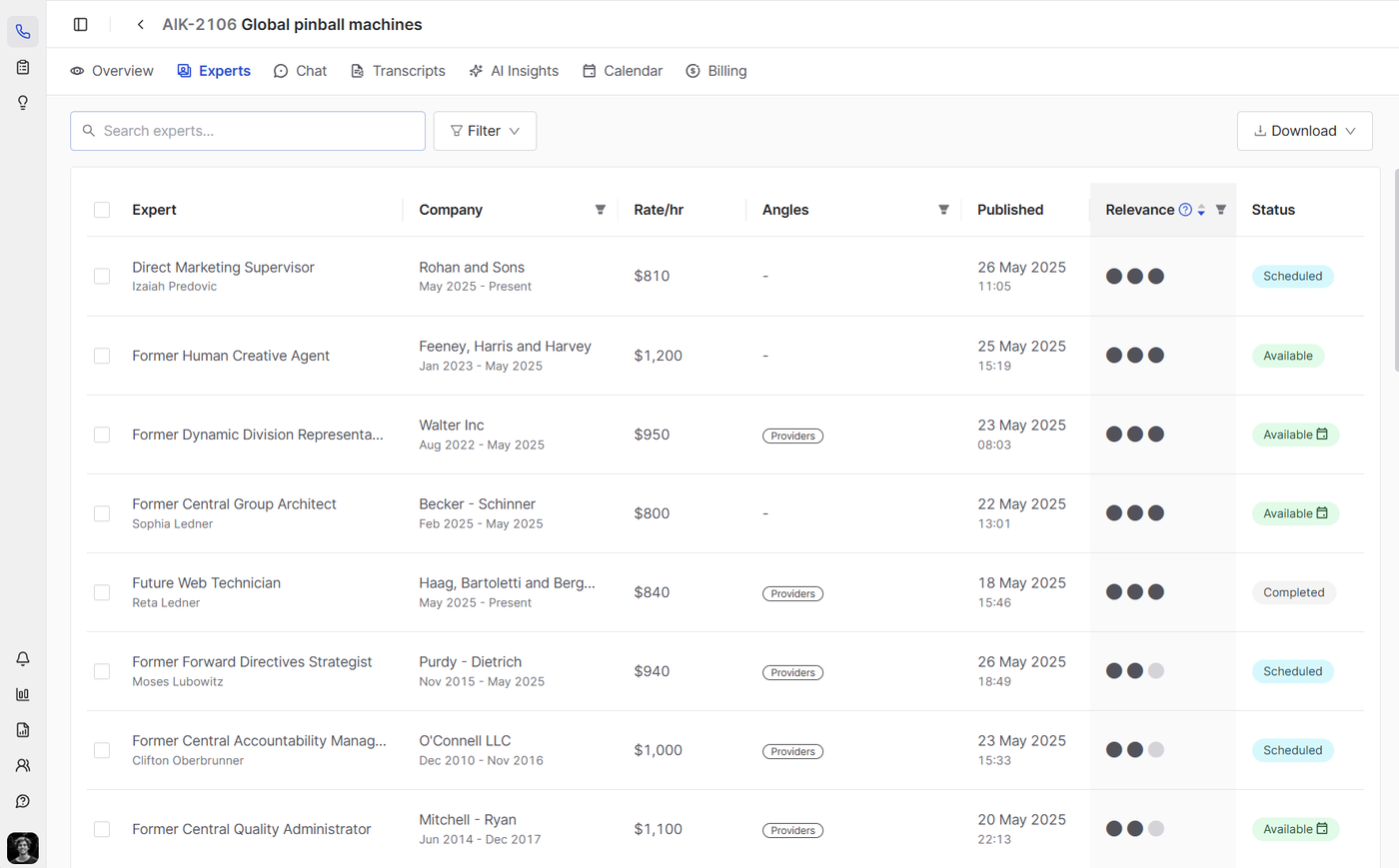
Task: Select the Direct Marketing Supervisor row checkbox
Action: point(102,277)
